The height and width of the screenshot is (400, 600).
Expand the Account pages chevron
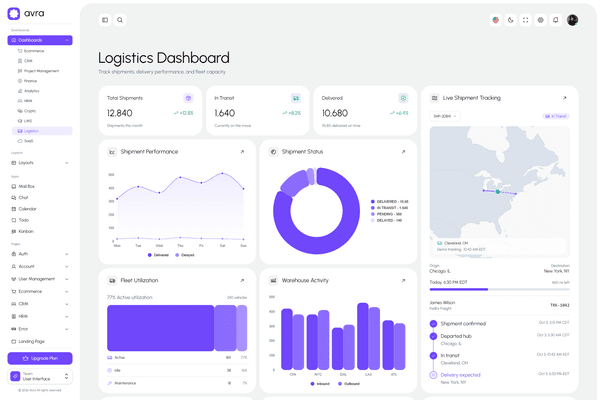coord(67,266)
